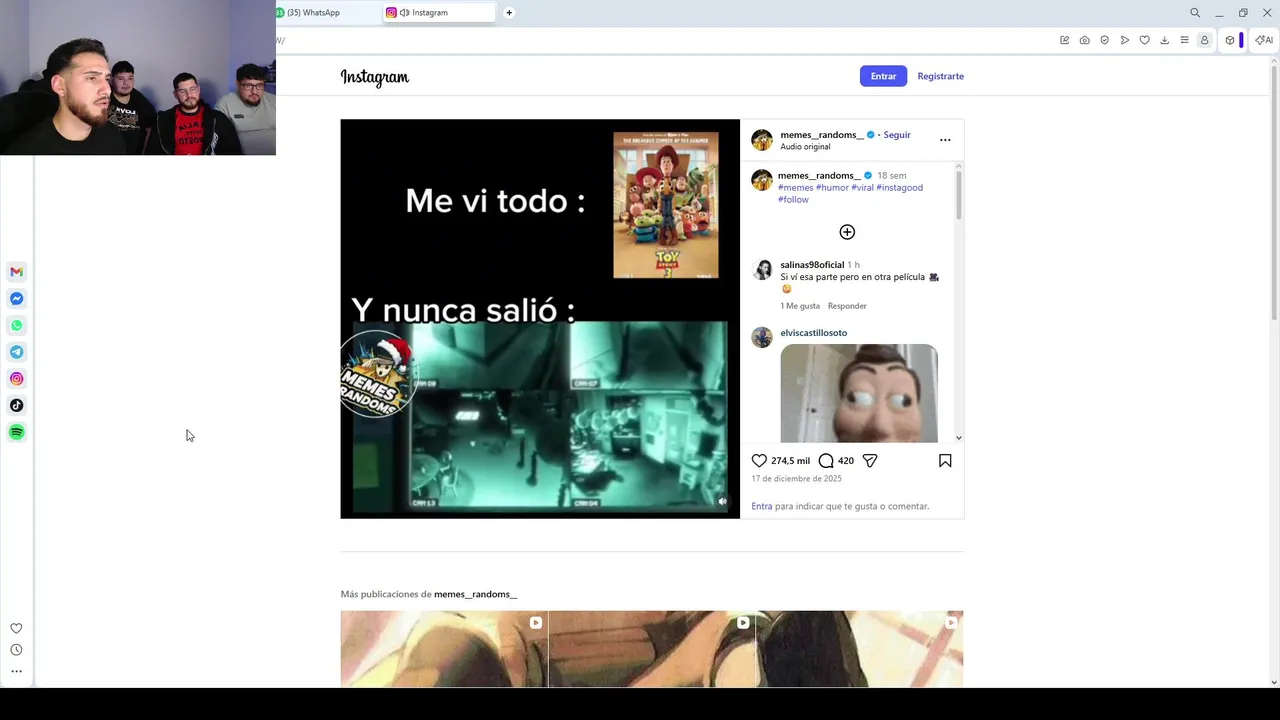Open post options three-dots menu
Image resolution: width=1280 pixels, height=720 pixels.
click(x=945, y=140)
